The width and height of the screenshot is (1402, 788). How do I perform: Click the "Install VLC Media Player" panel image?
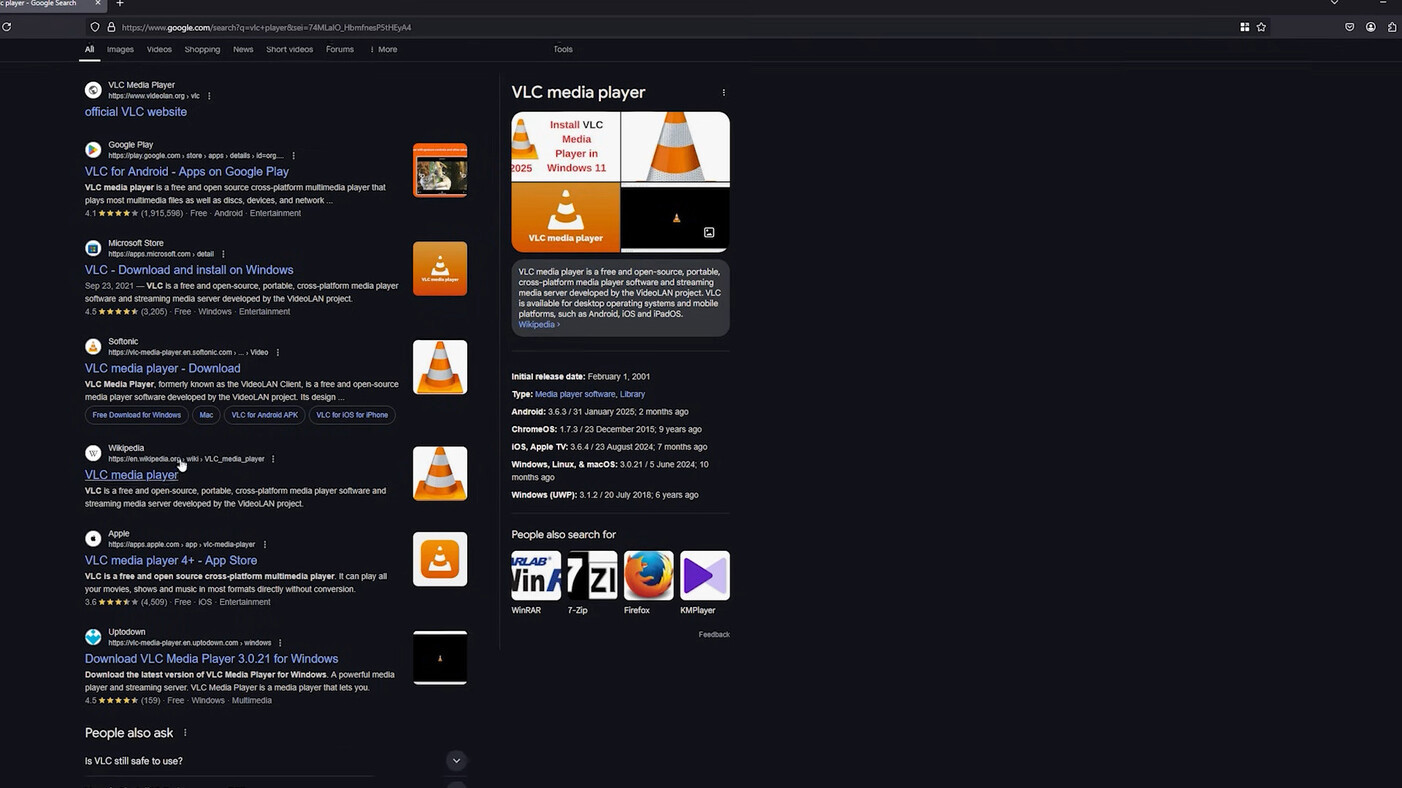566,147
